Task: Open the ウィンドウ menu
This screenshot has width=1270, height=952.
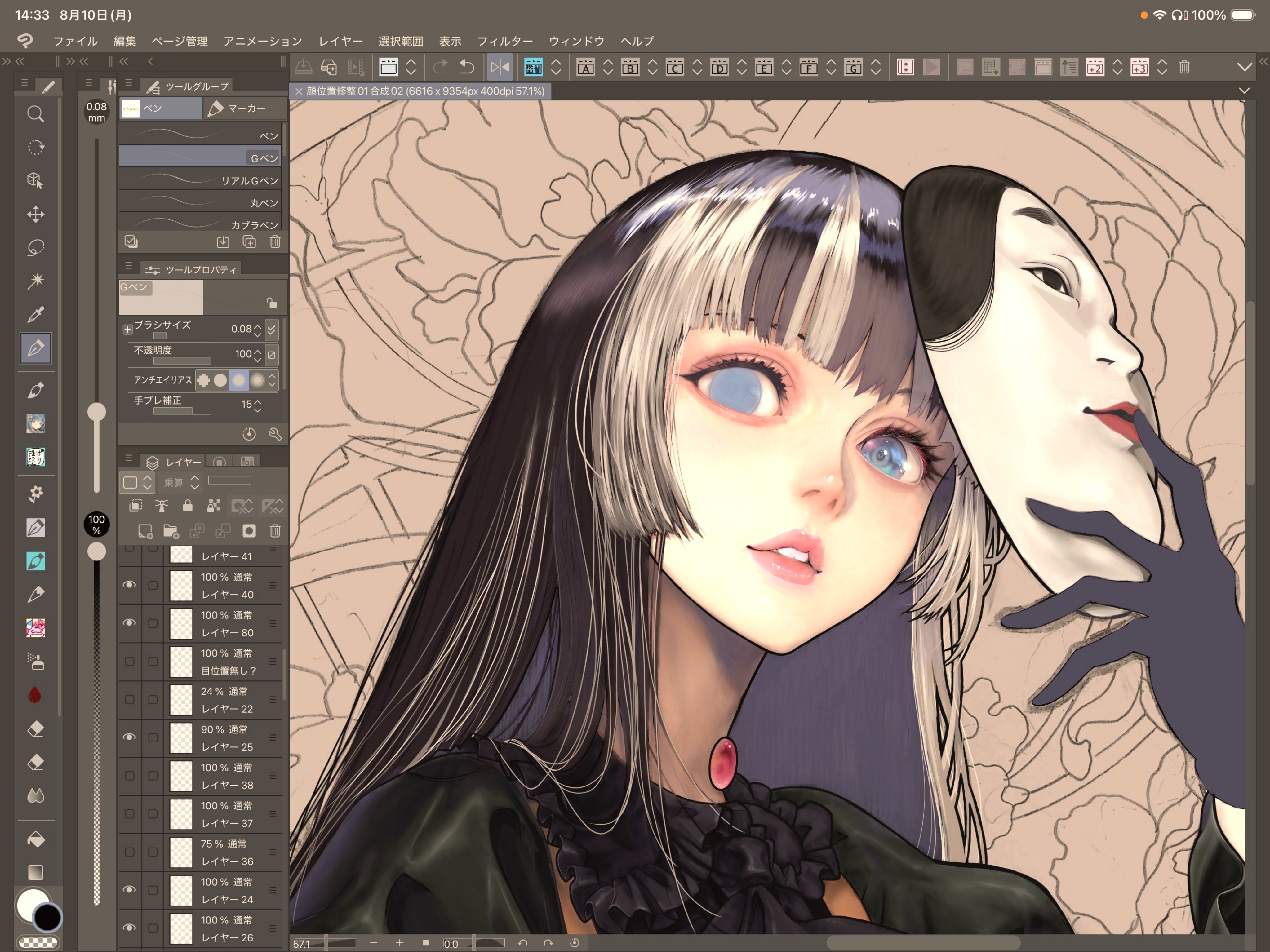Action: click(576, 41)
